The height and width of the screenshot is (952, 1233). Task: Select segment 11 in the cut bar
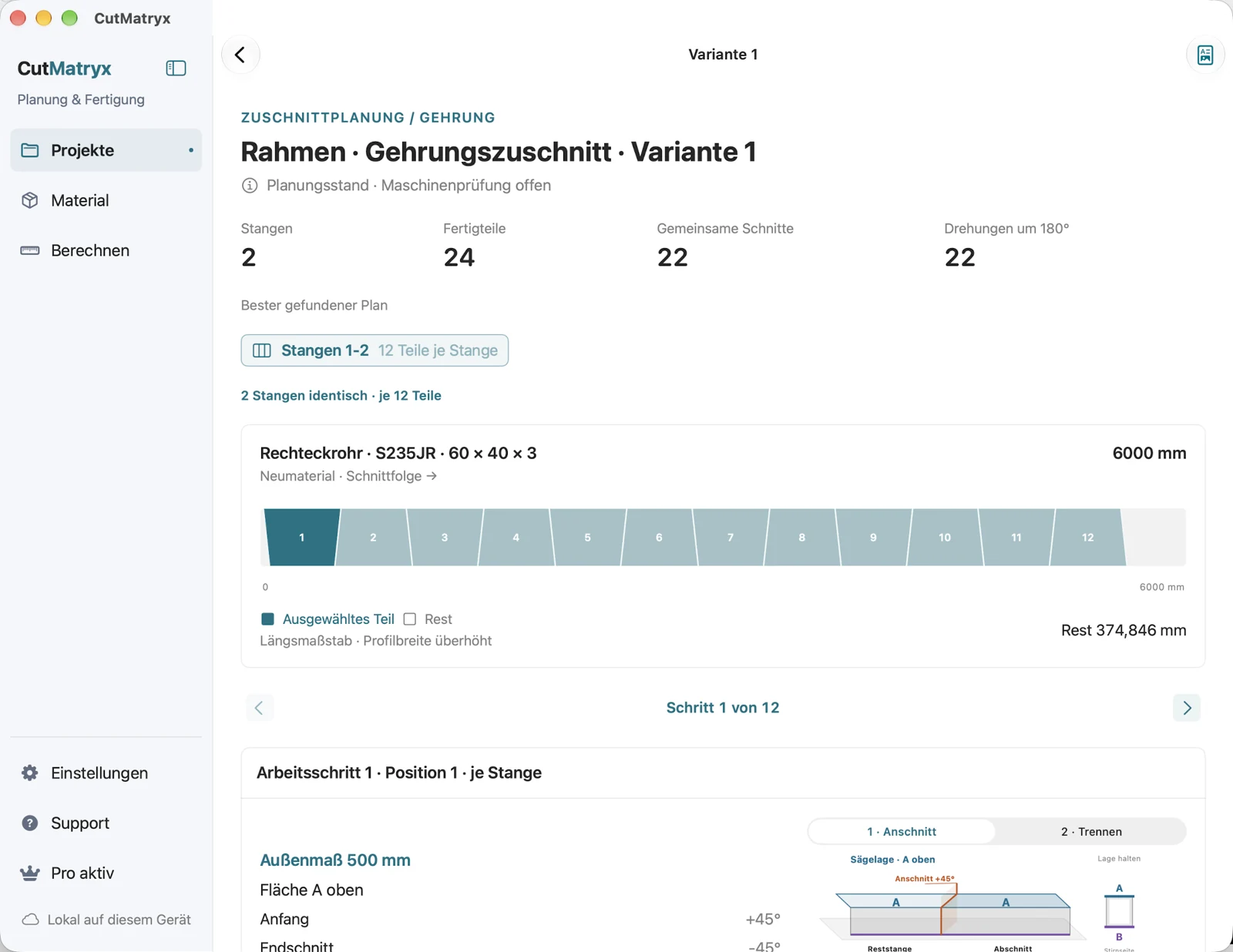pos(1016,537)
